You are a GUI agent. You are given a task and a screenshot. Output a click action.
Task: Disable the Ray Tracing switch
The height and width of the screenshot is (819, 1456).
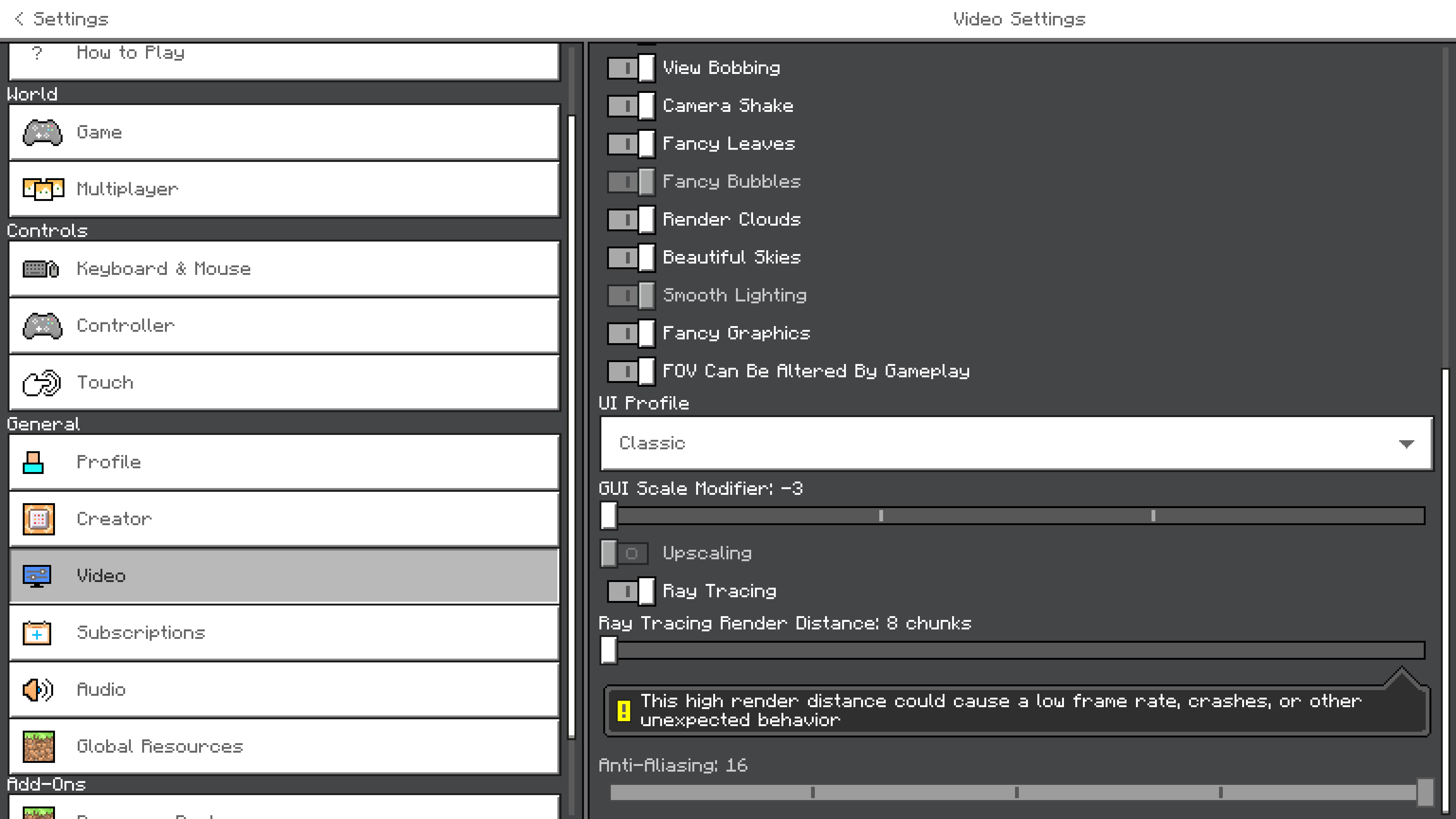(631, 591)
